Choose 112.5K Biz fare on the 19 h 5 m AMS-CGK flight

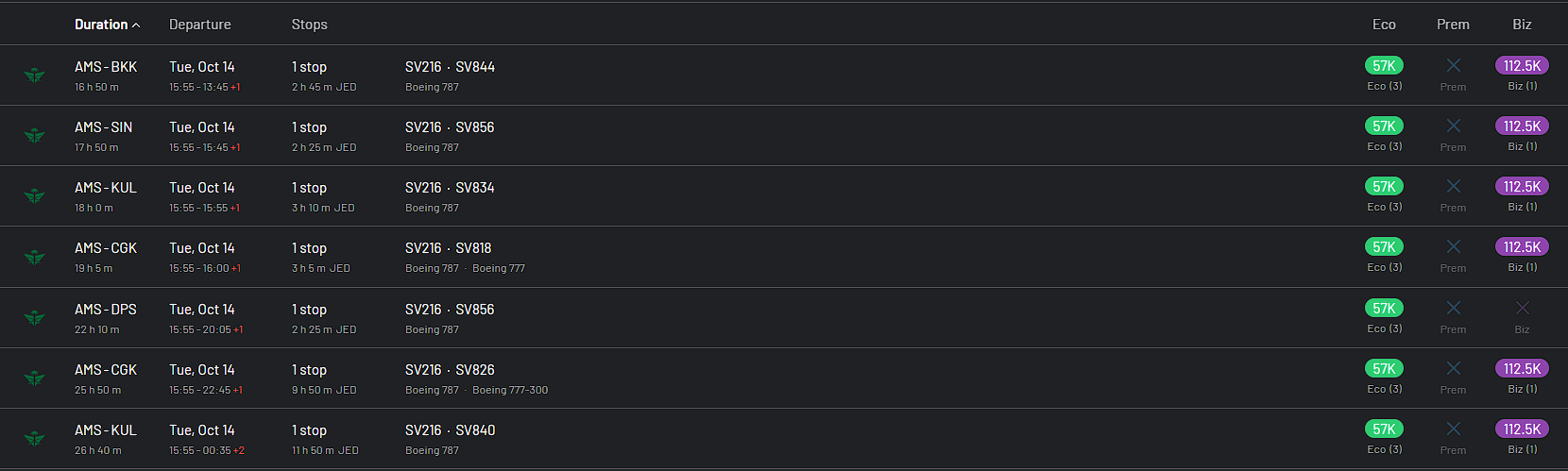(x=1522, y=247)
